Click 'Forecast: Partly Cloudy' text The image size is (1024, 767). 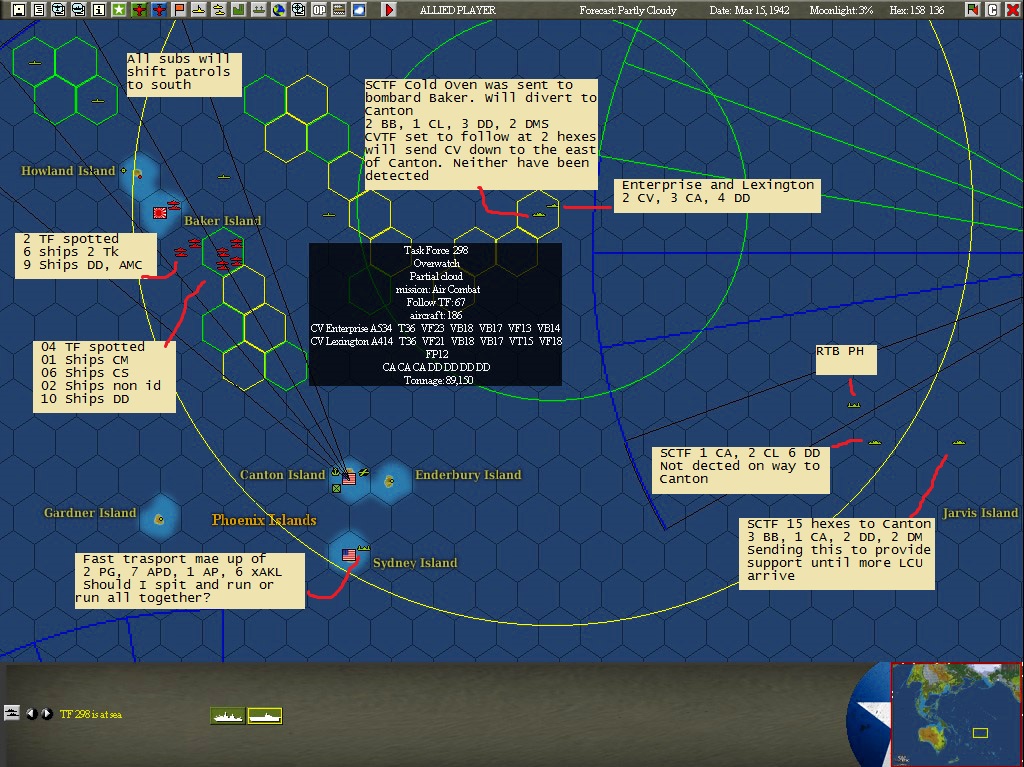pyautogui.click(x=628, y=10)
